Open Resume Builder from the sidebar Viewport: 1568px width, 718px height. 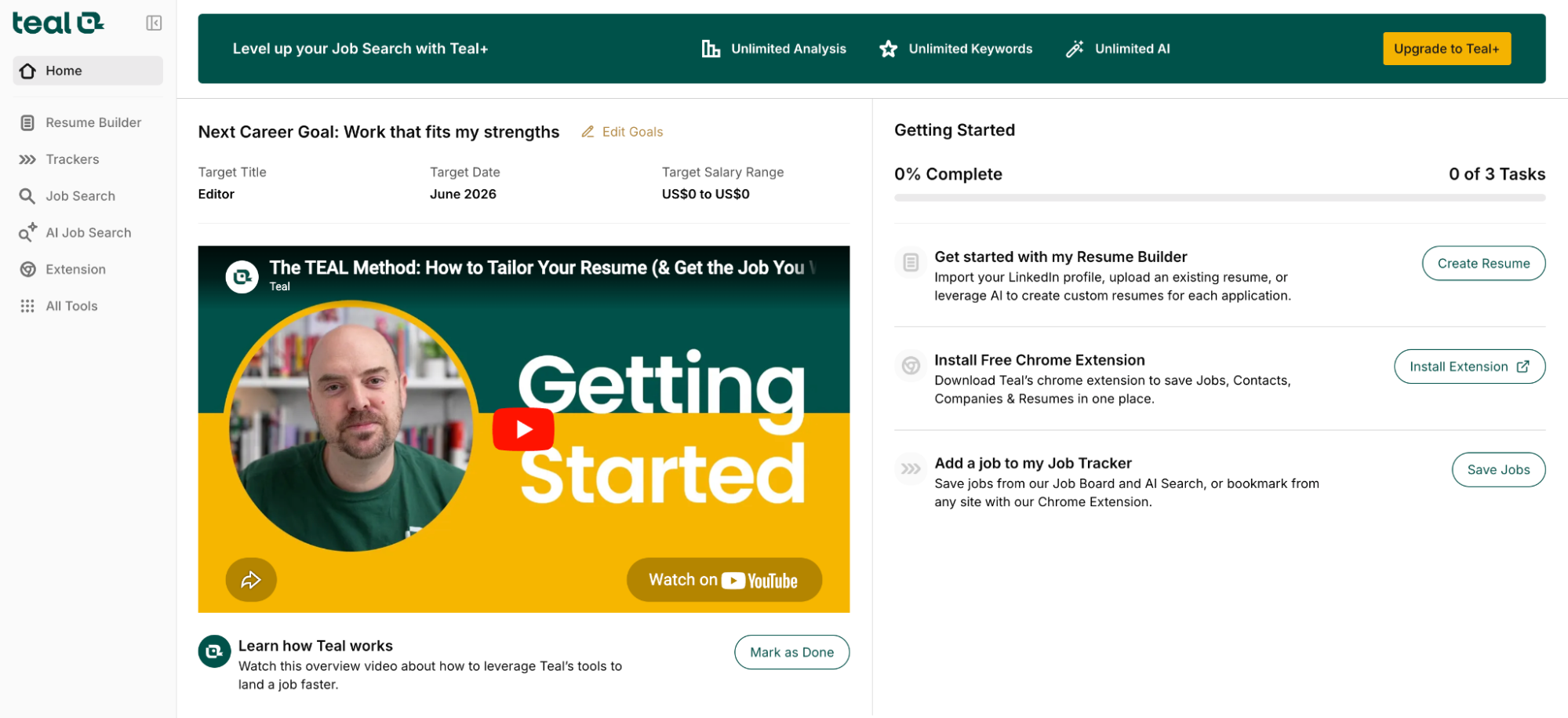pyautogui.click(x=93, y=122)
